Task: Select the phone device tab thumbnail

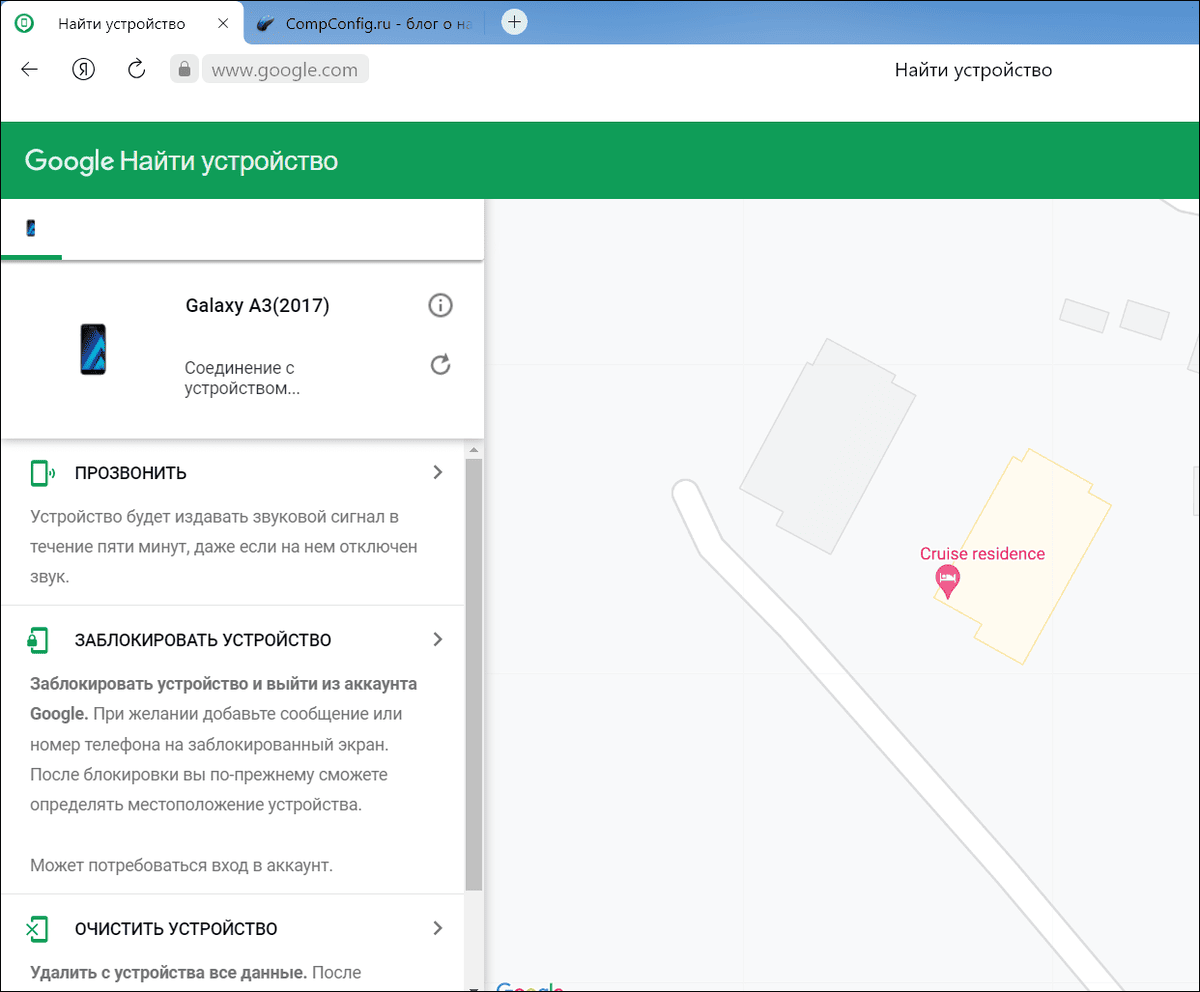Action: tap(31, 229)
